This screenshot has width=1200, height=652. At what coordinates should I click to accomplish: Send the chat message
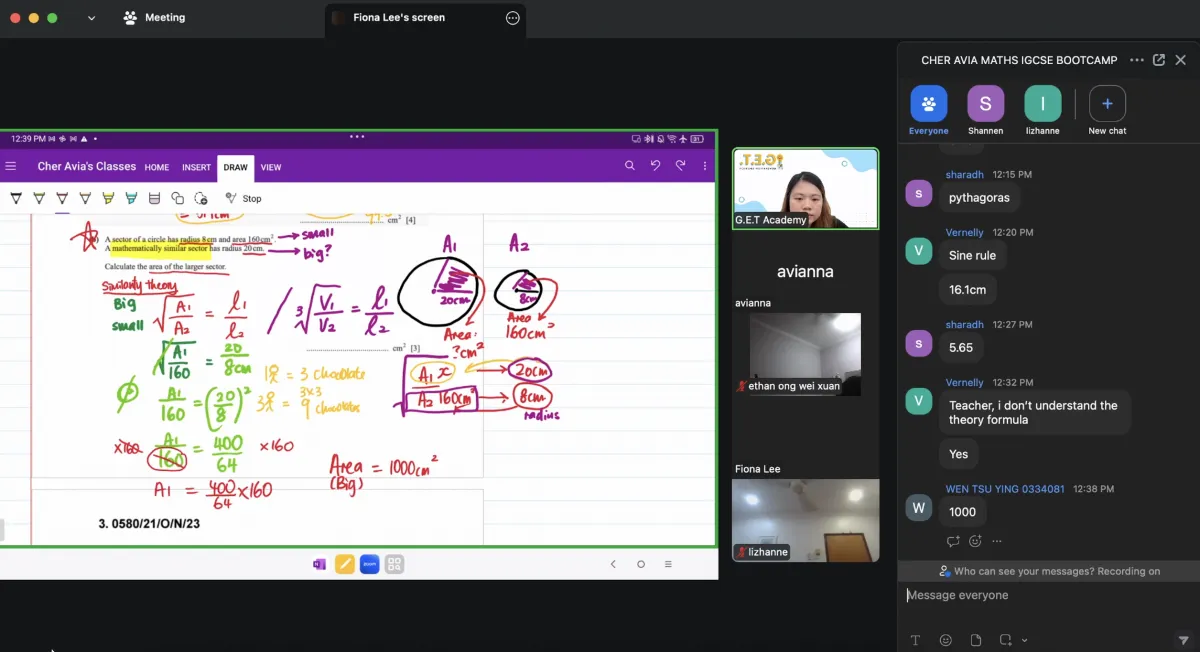pos(1184,640)
